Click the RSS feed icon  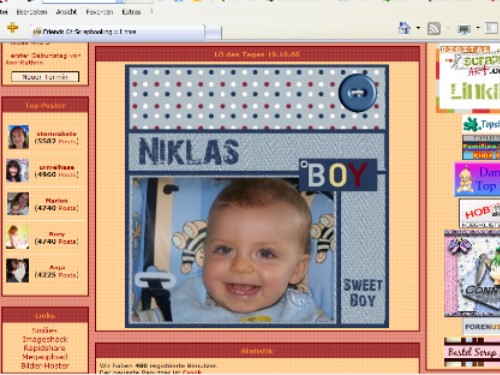click(434, 29)
